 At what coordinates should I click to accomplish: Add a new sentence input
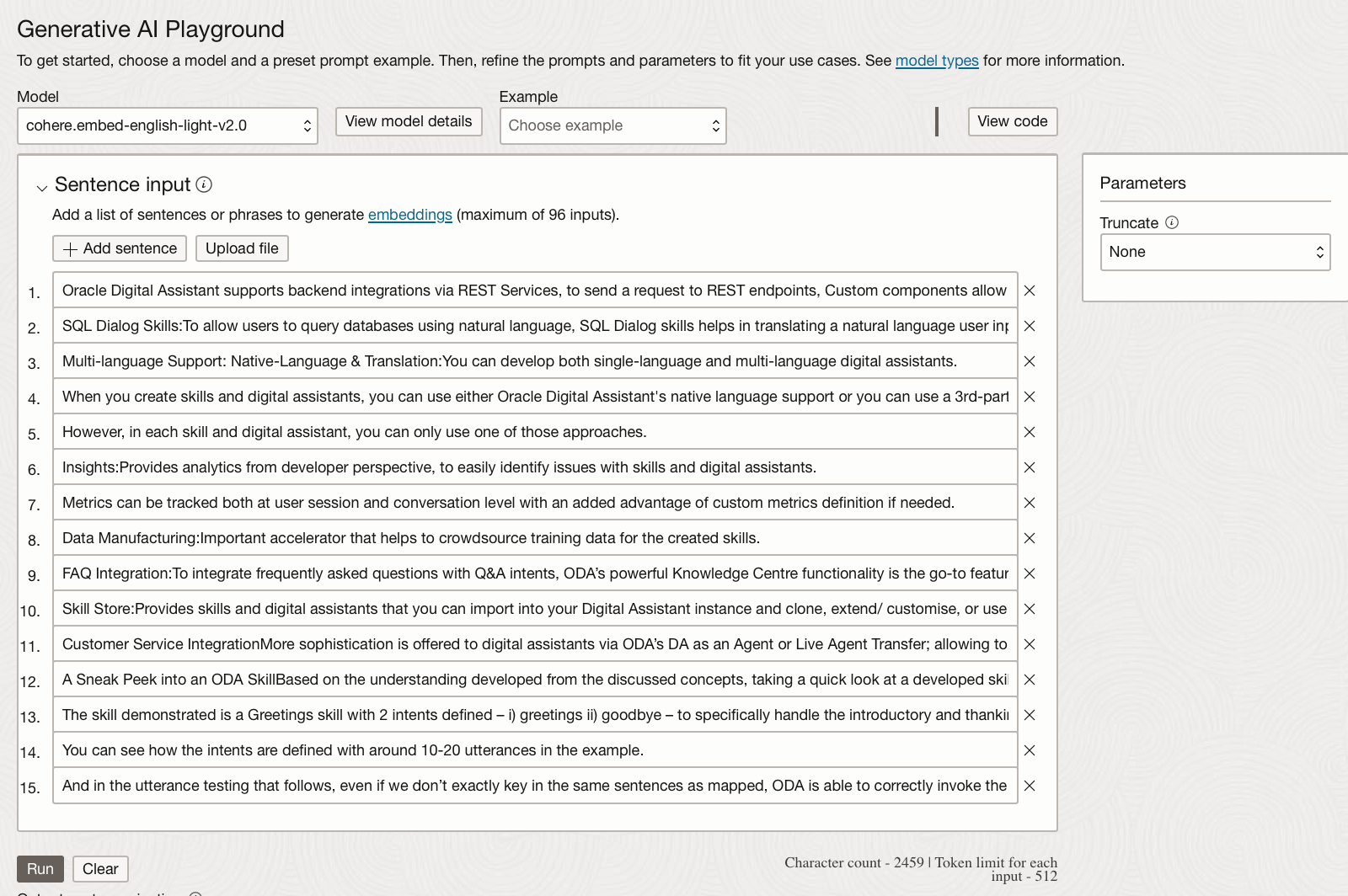click(119, 248)
